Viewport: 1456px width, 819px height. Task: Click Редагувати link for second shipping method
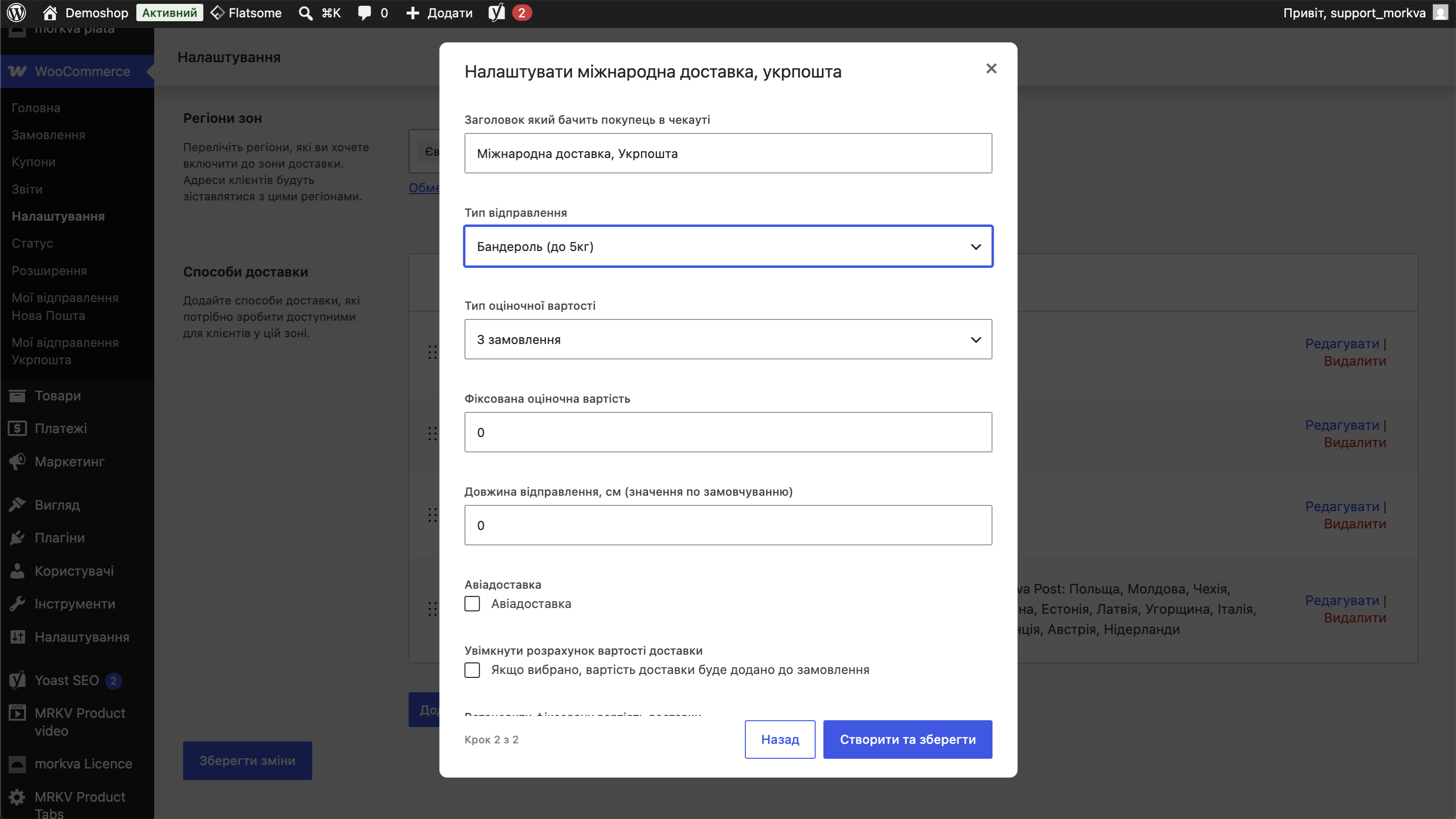(1342, 425)
